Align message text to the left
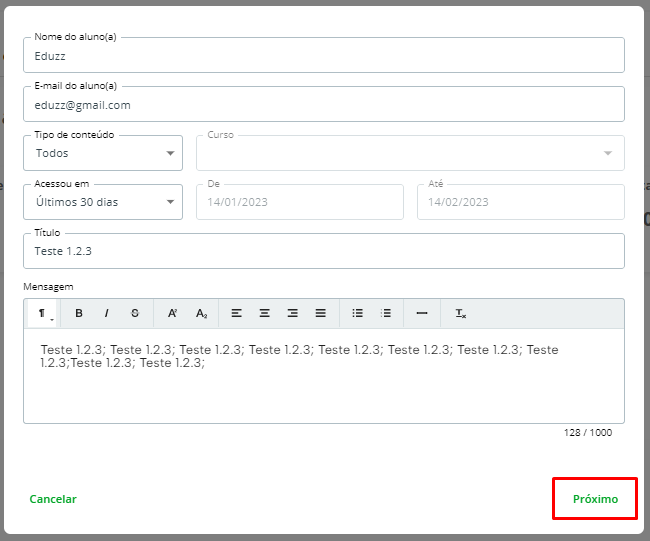This screenshot has height=541, width=650. pos(237,314)
